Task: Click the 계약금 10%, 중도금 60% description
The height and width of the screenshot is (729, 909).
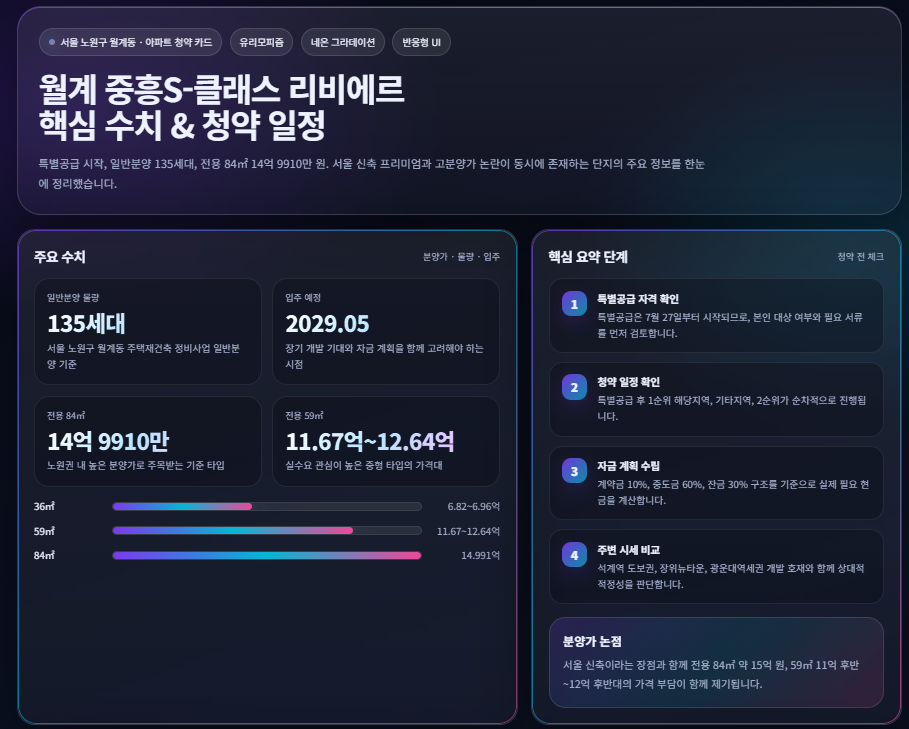Action: [733, 492]
